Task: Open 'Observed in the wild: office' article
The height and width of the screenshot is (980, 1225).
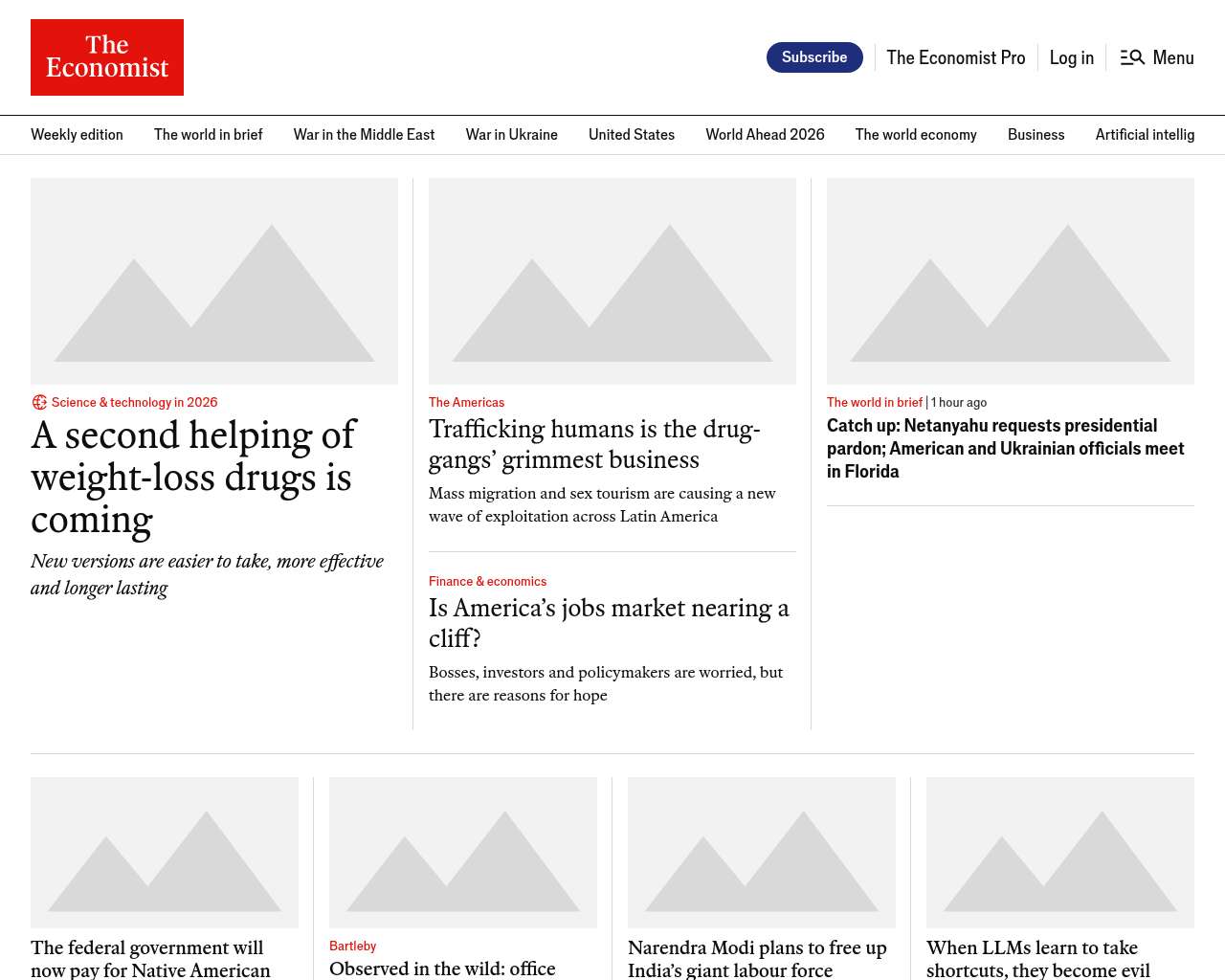Action: click(442, 969)
